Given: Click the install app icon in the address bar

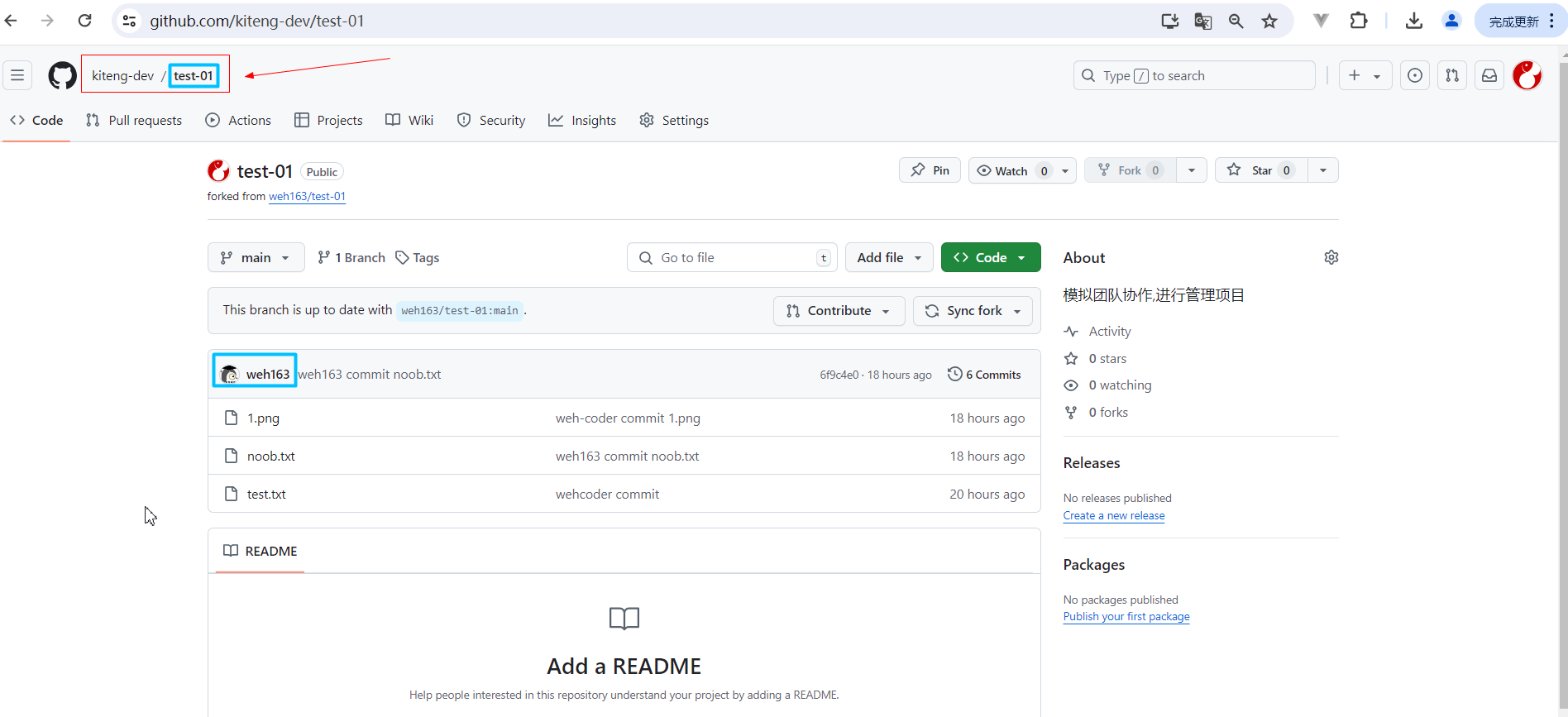Looking at the screenshot, I should (1170, 21).
